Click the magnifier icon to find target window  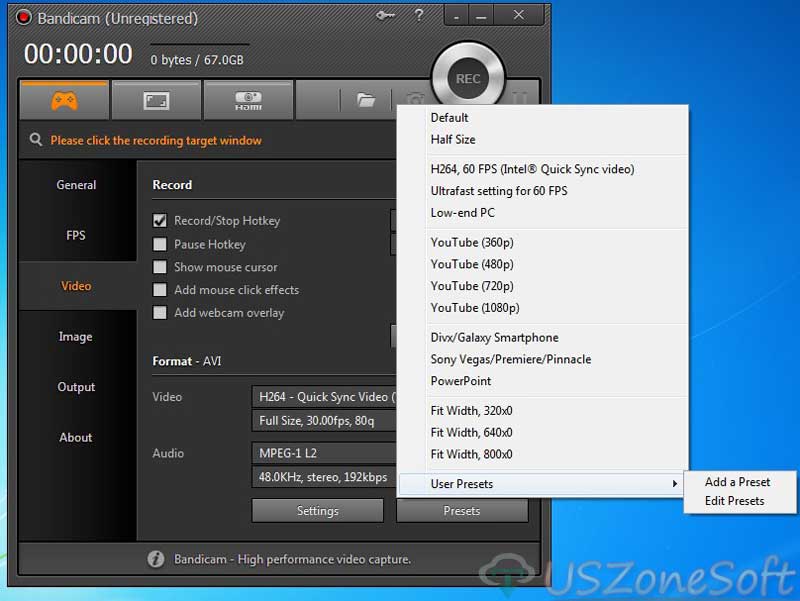coord(36,139)
